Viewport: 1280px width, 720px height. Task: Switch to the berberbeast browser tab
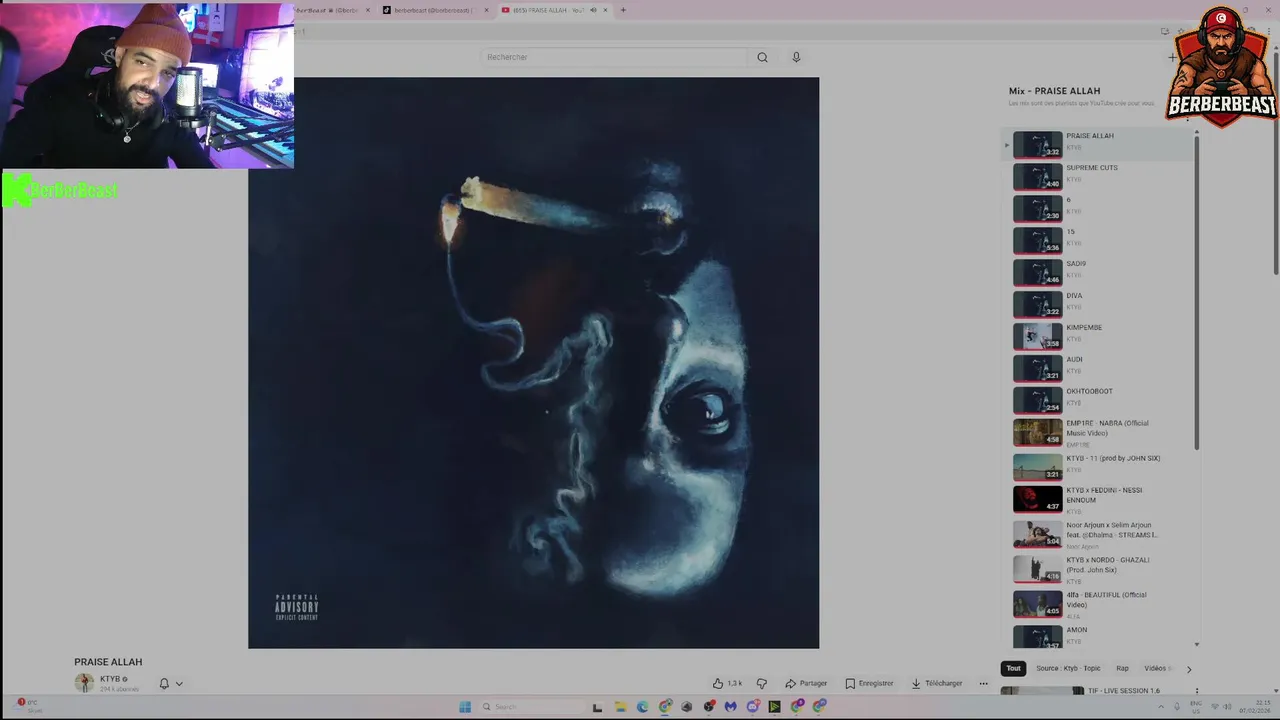pos(435,10)
